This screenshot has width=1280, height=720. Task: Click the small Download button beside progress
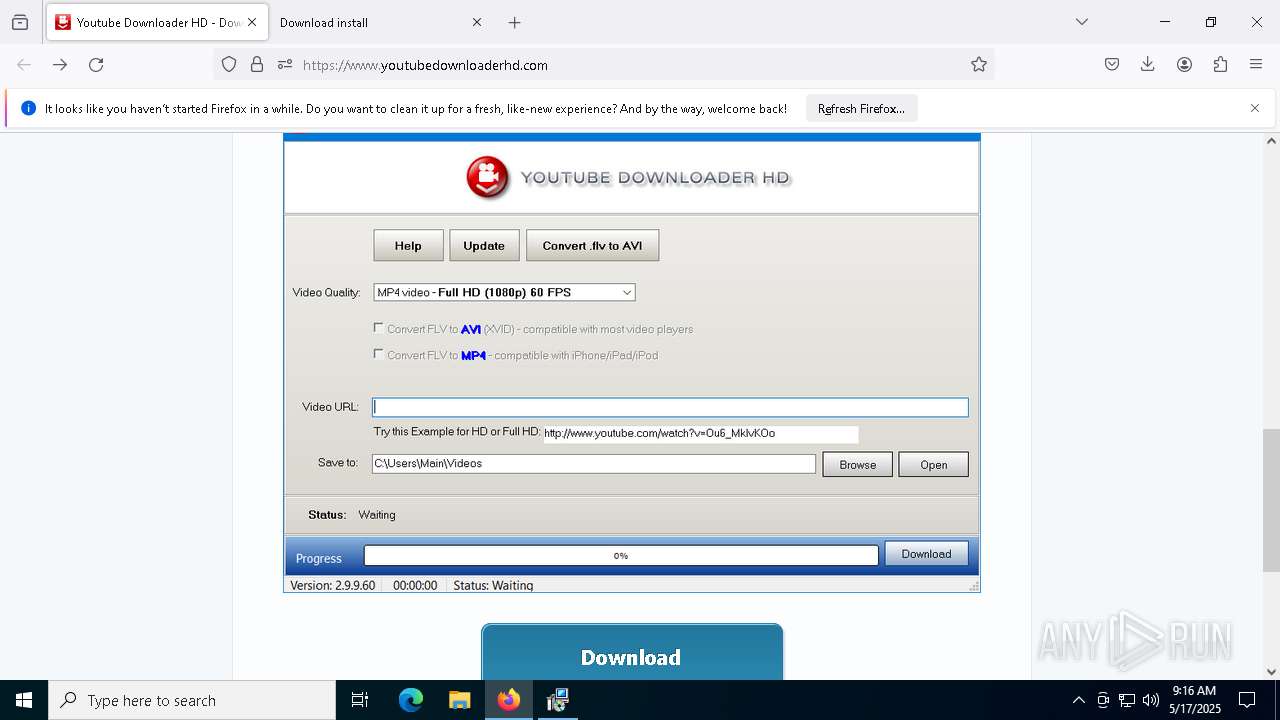(x=926, y=554)
